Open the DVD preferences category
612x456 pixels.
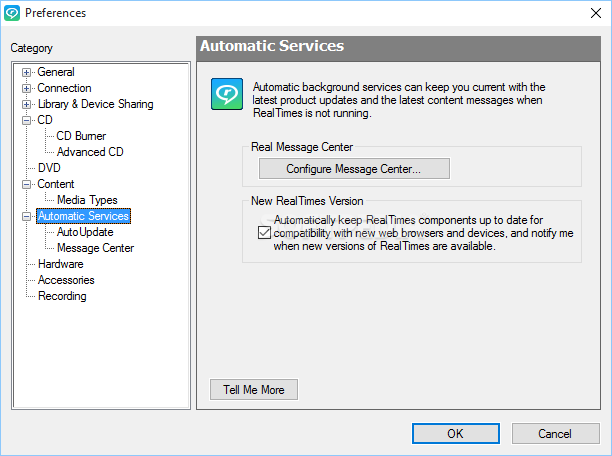[x=49, y=168]
